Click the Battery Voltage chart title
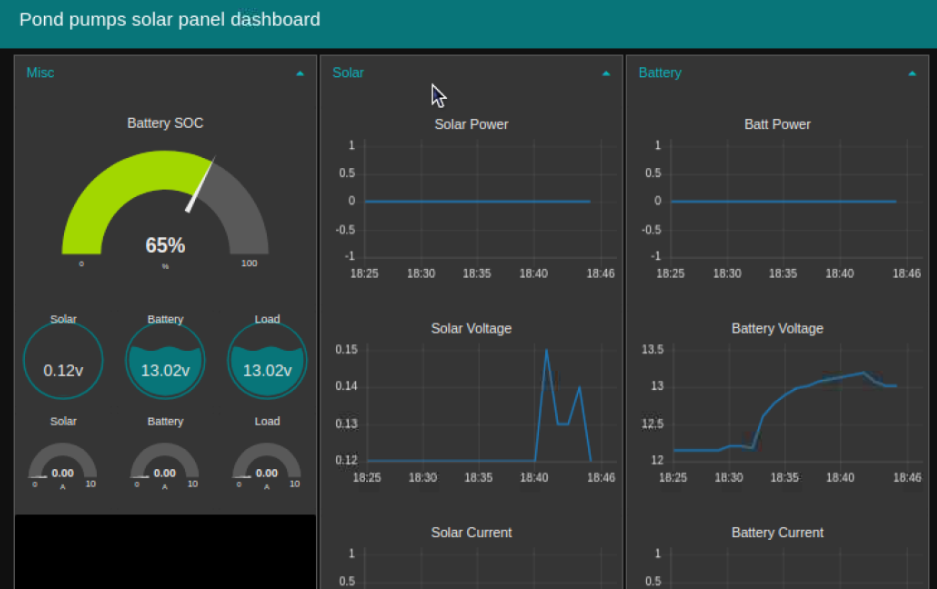 pyautogui.click(x=777, y=329)
